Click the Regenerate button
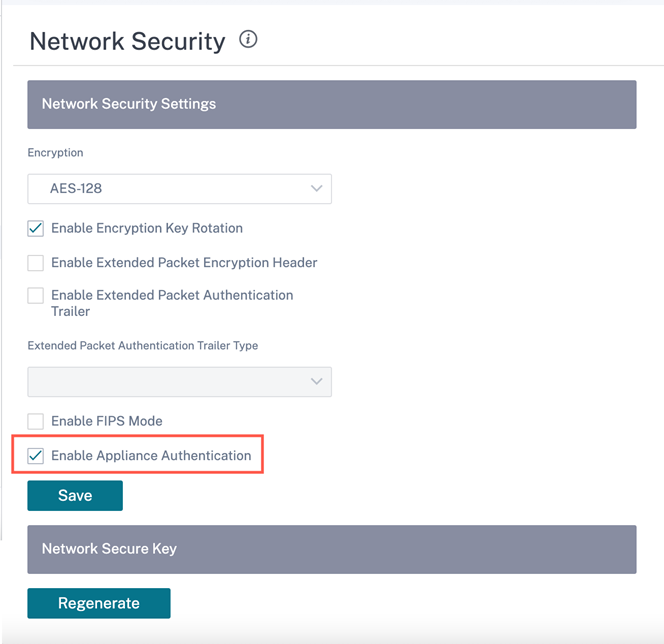 99,603
